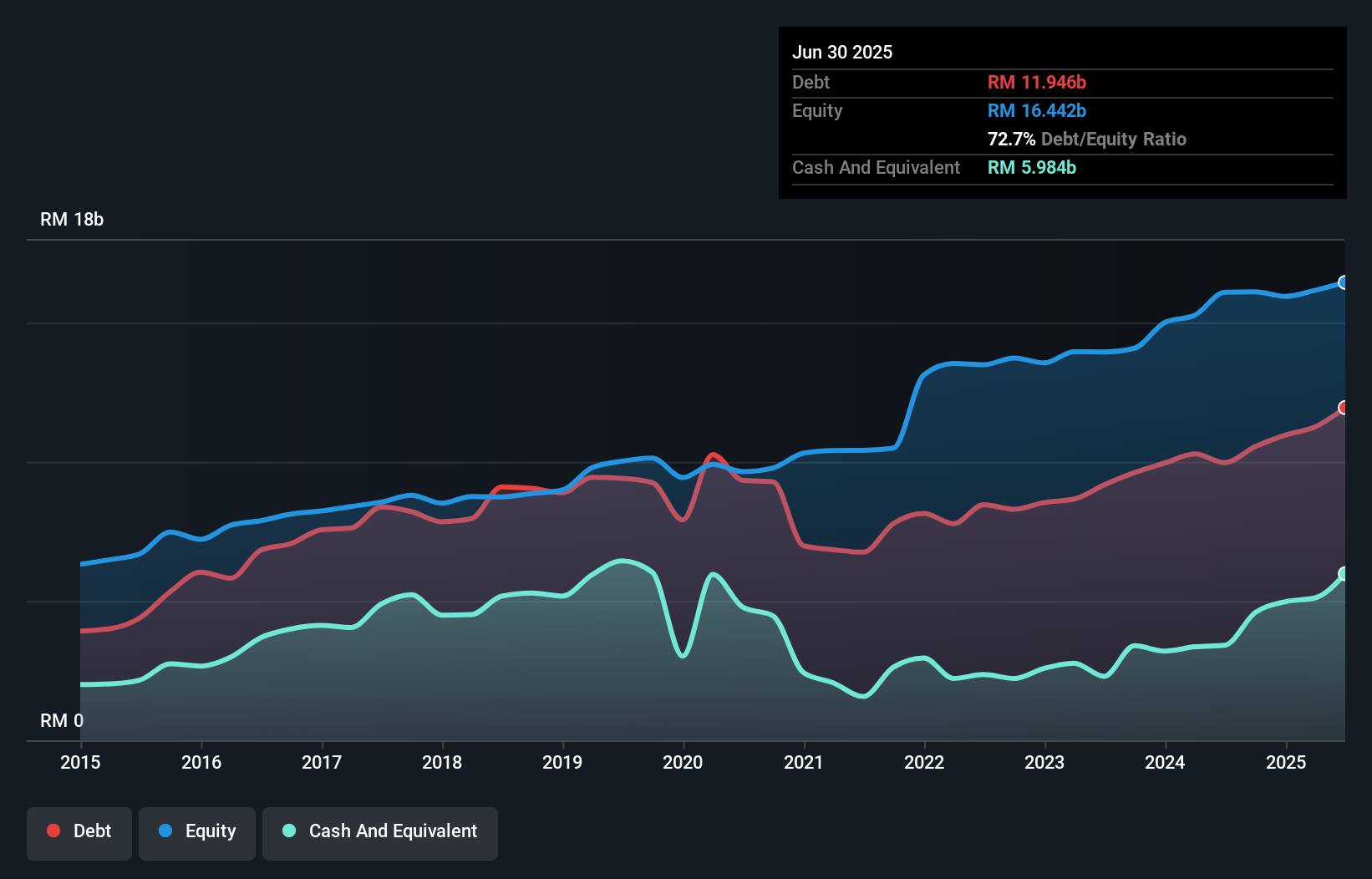Click the red Debt endpoint marker on chart
Image resolution: width=1372 pixels, height=879 pixels.
click(1343, 407)
